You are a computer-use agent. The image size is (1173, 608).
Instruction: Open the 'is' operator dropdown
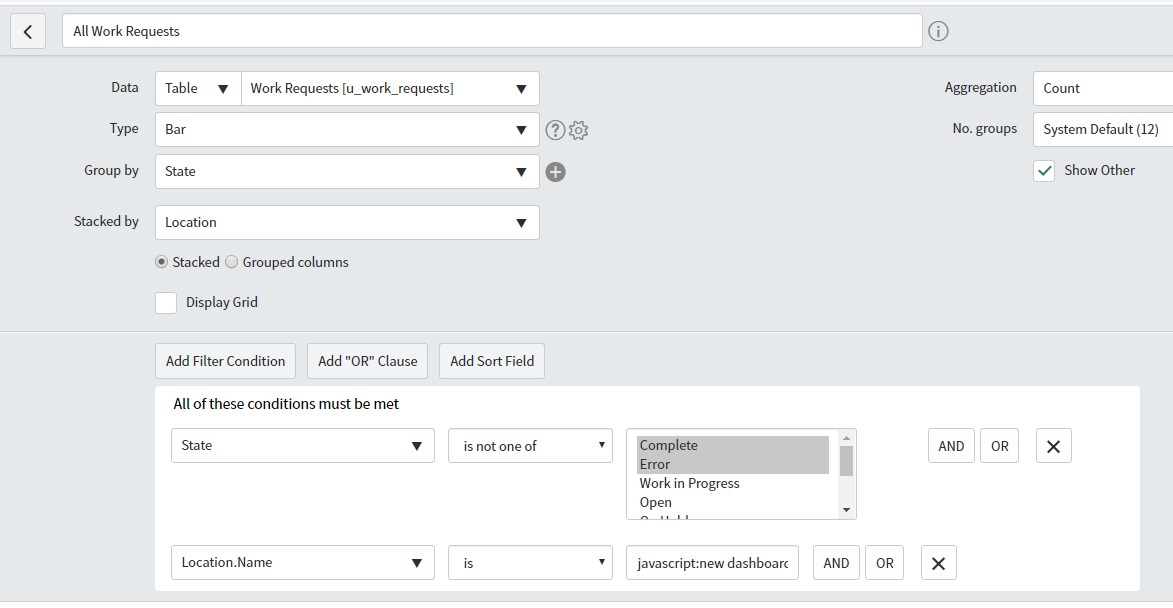(x=530, y=562)
